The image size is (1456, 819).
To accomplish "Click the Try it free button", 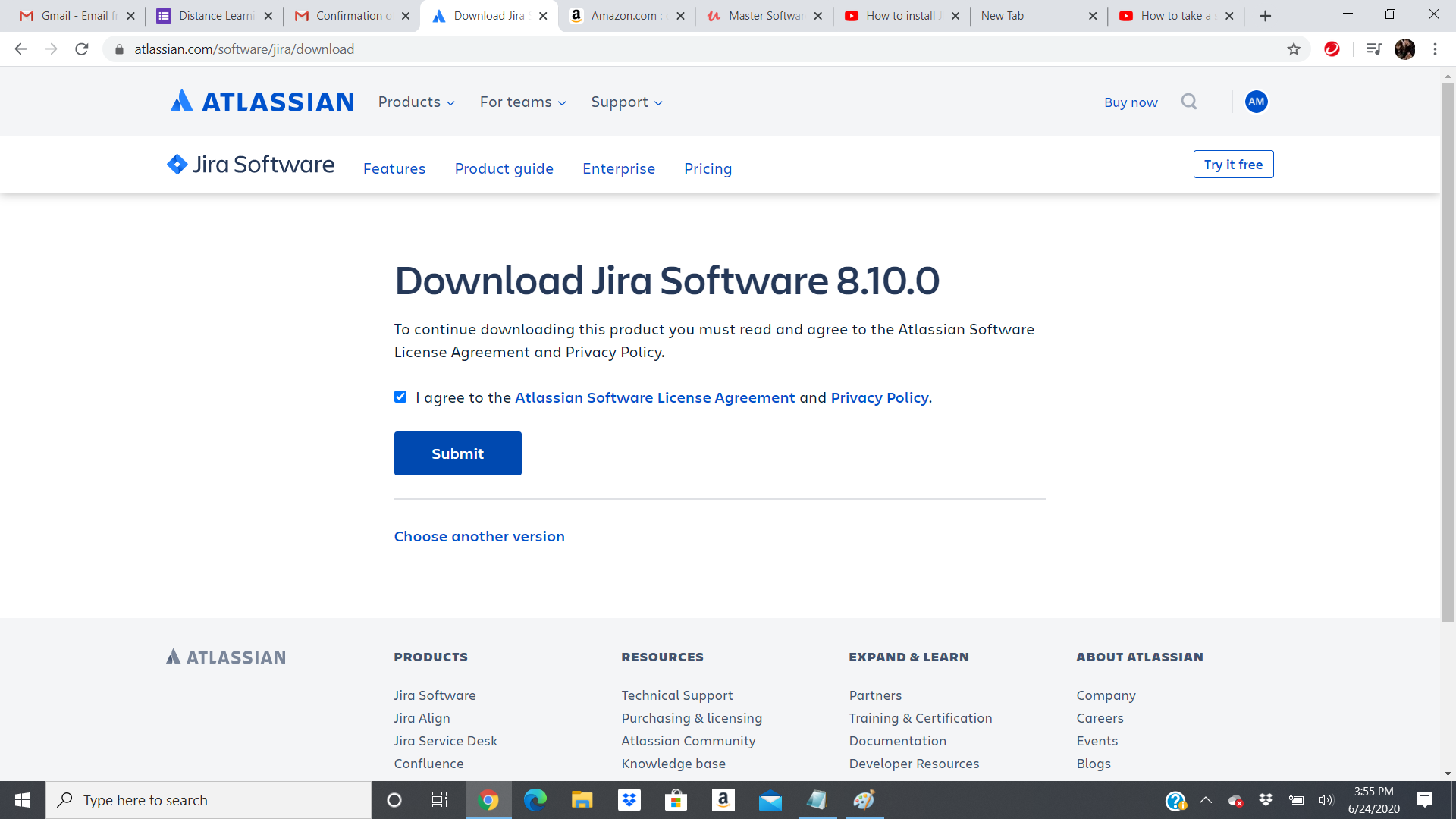I will pos(1233,165).
